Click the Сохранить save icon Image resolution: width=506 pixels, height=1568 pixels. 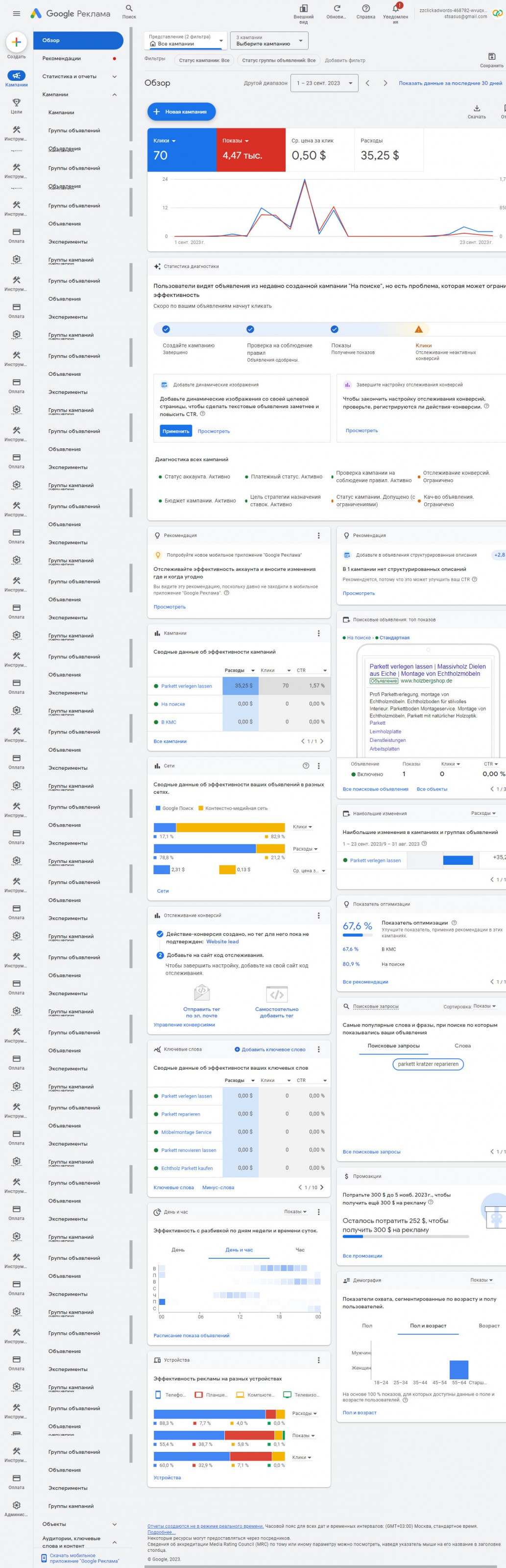492,56
